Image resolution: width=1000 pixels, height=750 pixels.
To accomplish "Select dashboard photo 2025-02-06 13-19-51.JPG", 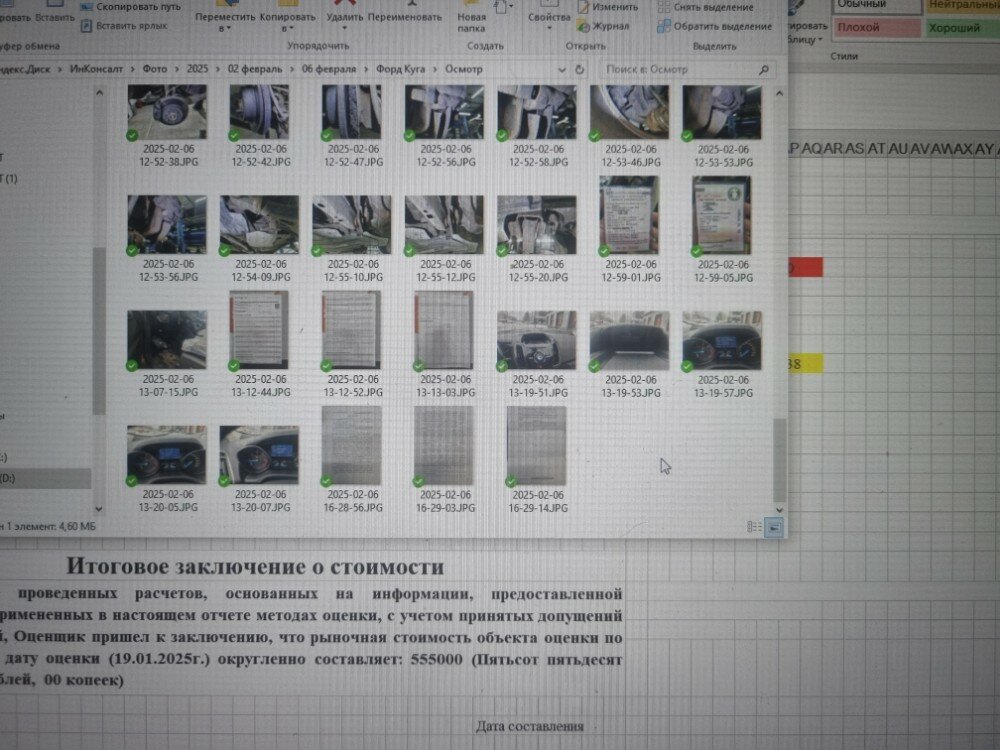I will click(537, 340).
